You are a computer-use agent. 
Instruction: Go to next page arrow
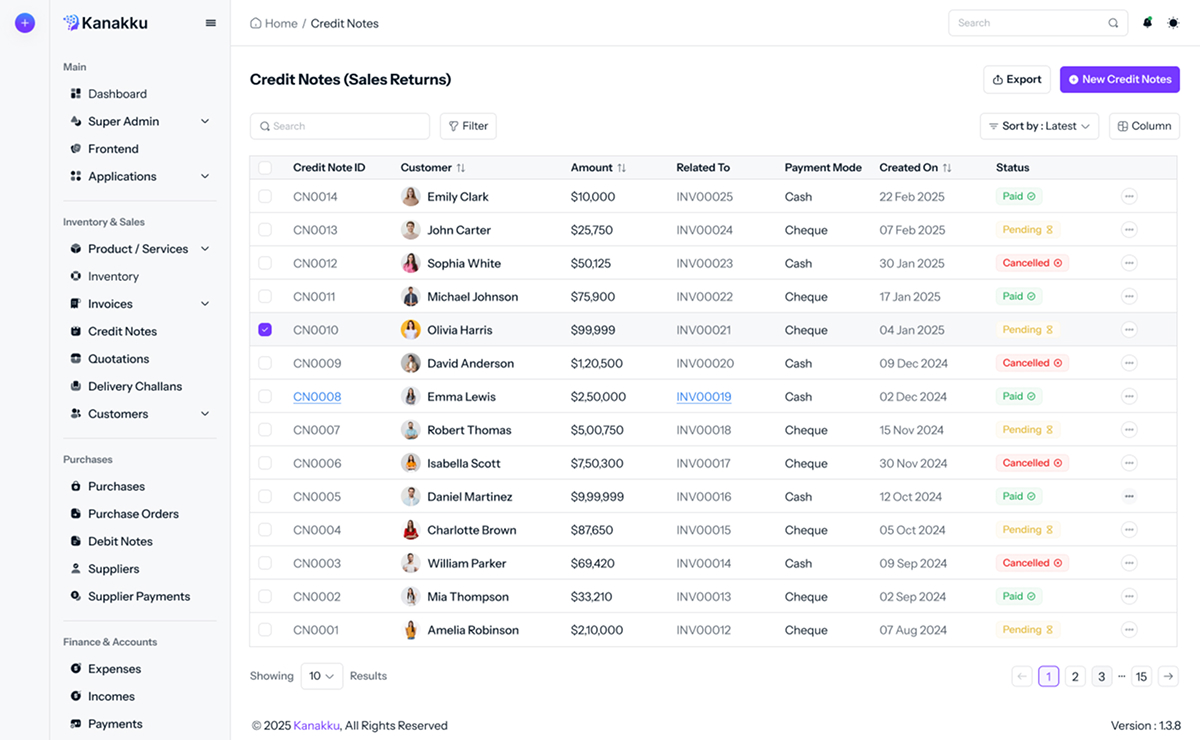[x=1168, y=677]
